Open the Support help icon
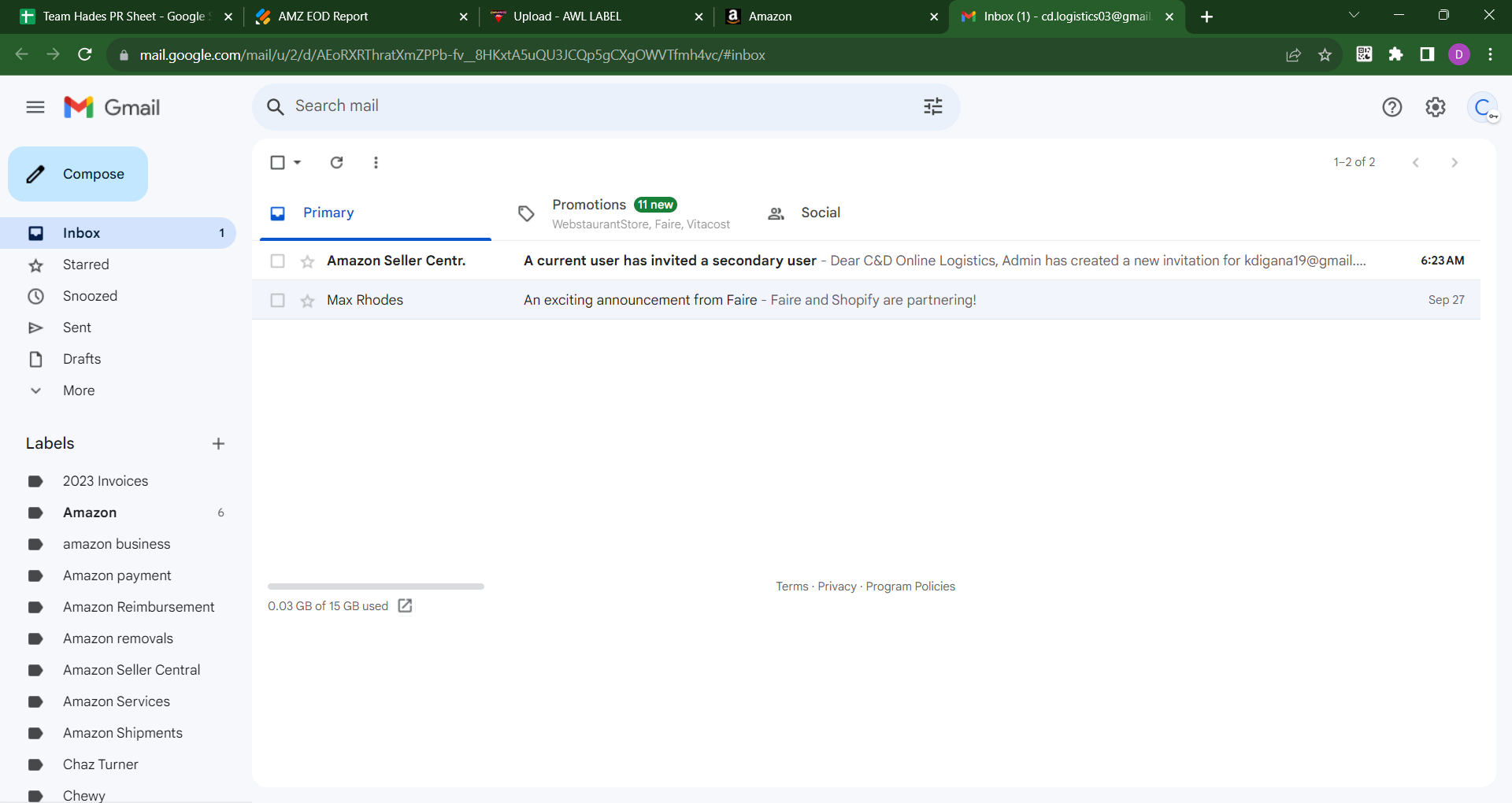 click(1392, 107)
